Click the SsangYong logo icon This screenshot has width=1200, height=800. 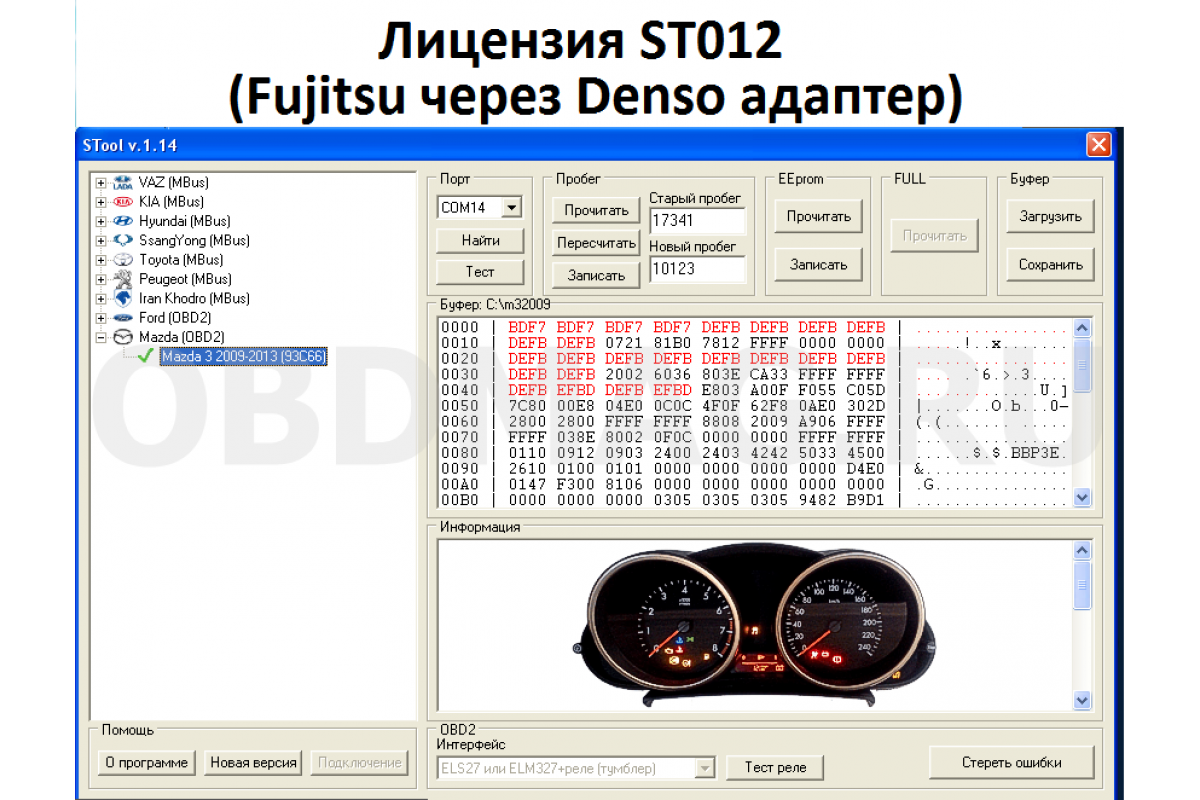pos(123,240)
